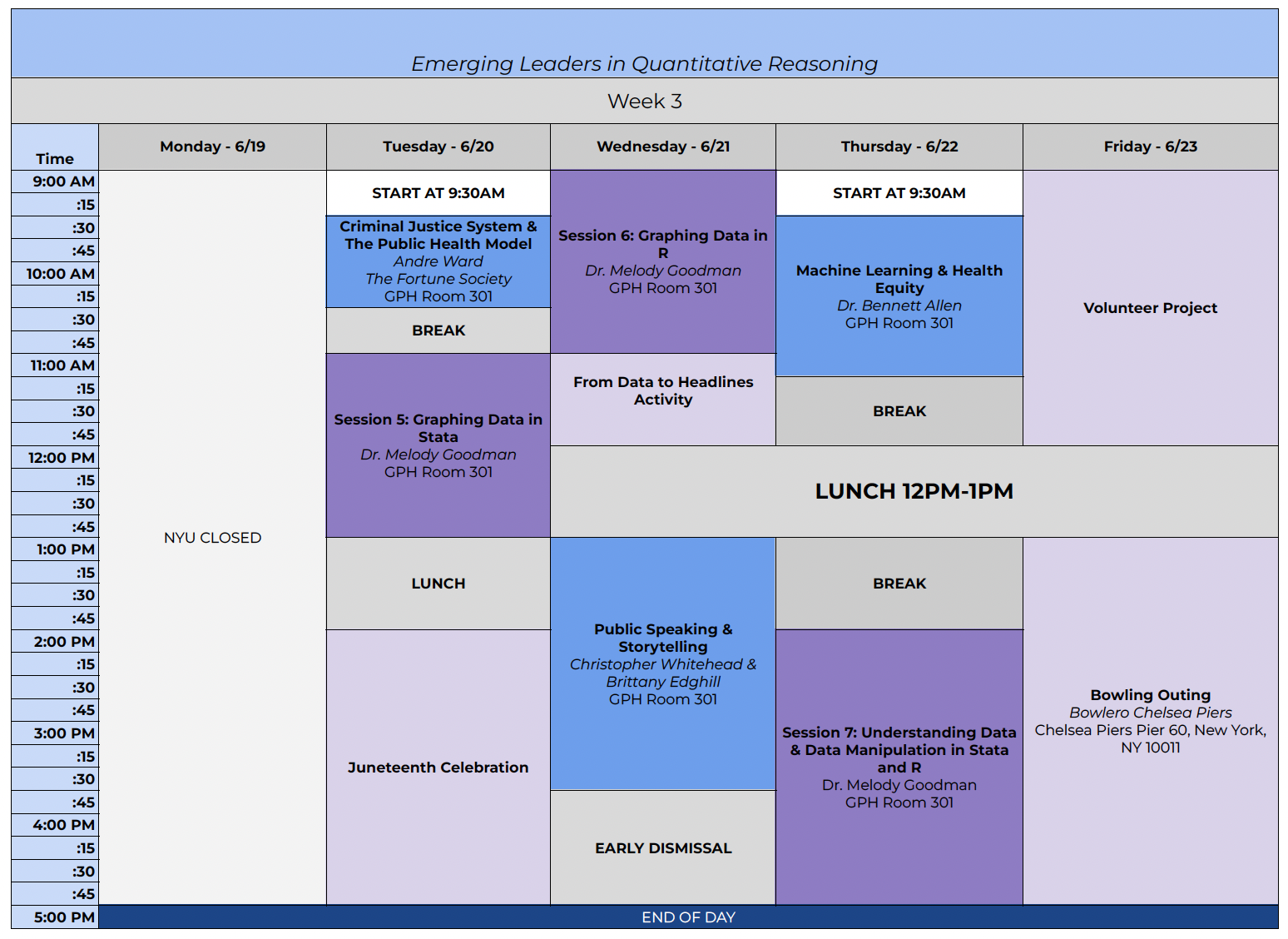Select Session 5: Graphing Data in Stata
This screenshot has height=939, width=1288.
click(438, 445)
